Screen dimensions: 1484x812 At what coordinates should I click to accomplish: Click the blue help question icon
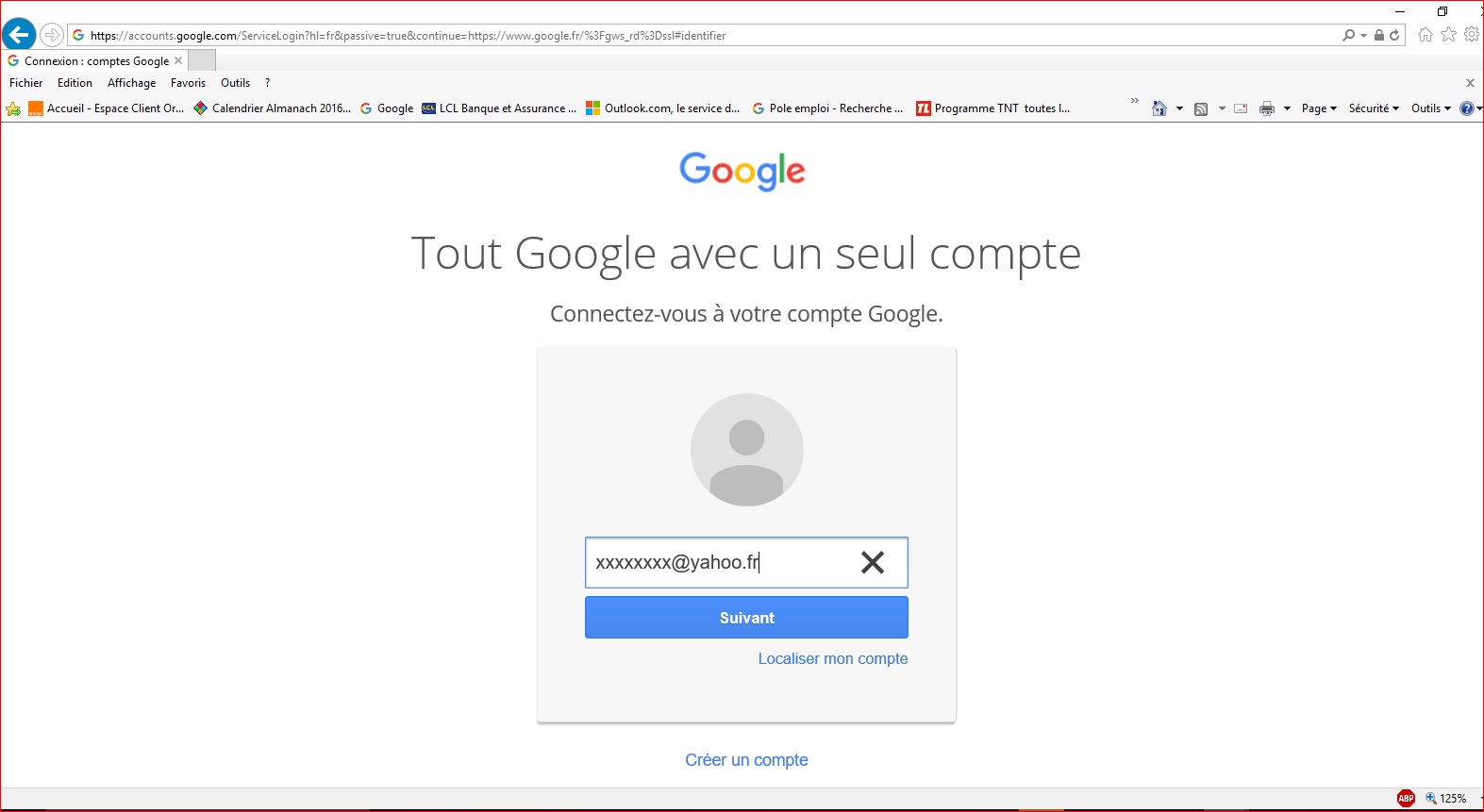pos(1467,108)
